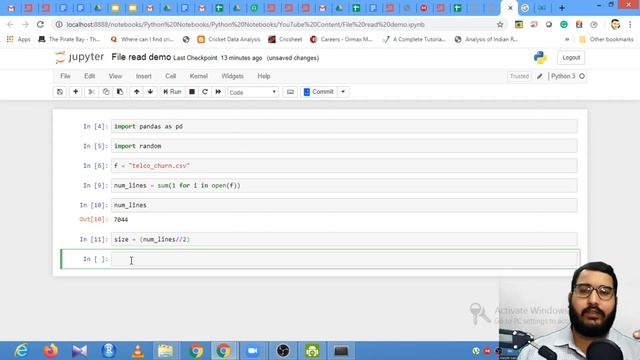
Task: Restart kernel and run all fast-forward icon
Action: pos(218,92)
